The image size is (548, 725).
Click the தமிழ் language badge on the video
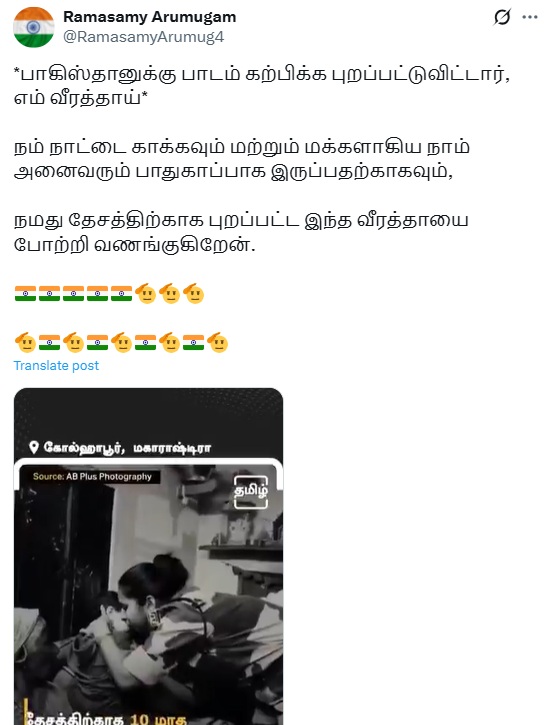pos(251,492)
